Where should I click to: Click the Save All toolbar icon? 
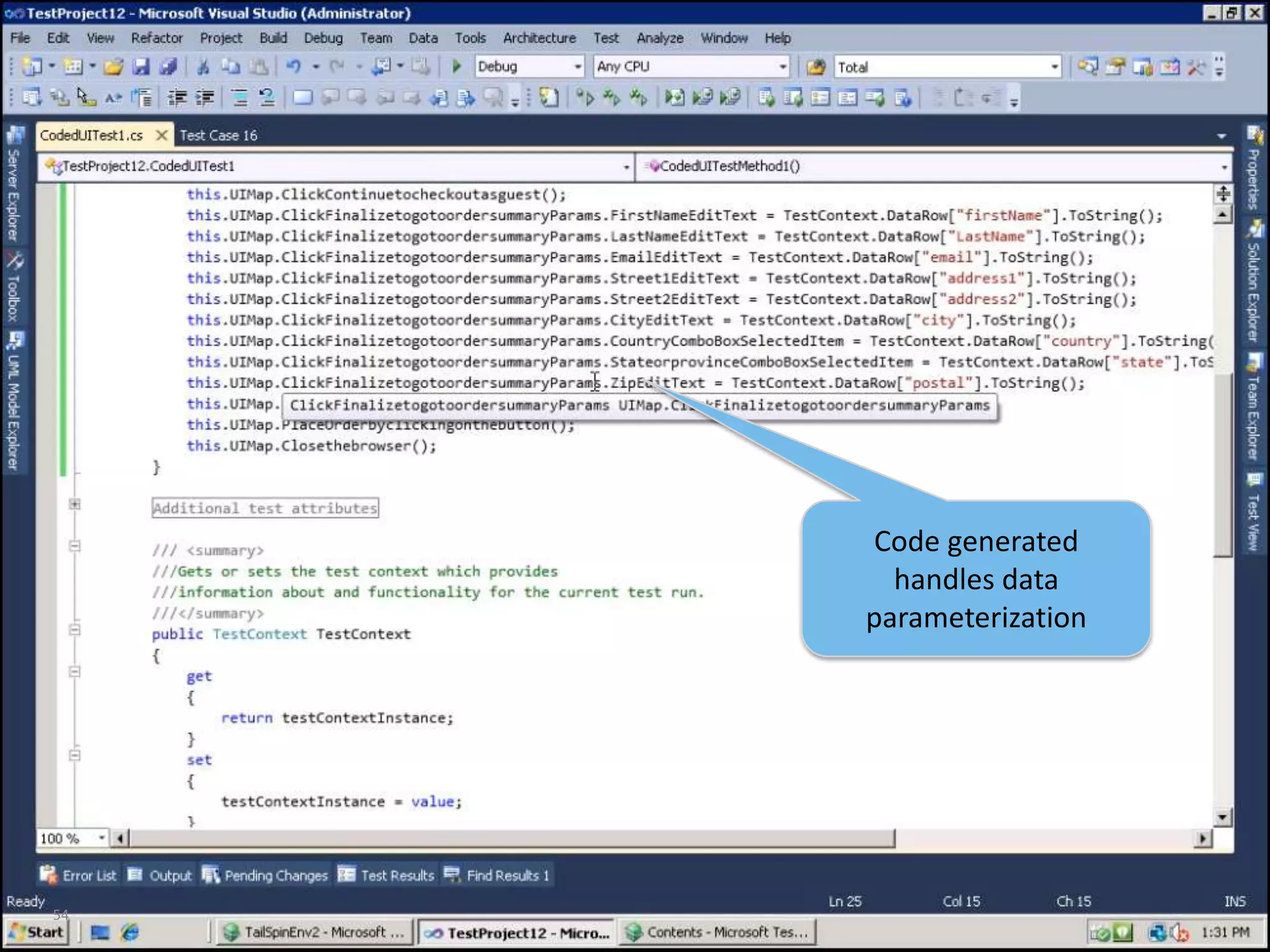169,66
